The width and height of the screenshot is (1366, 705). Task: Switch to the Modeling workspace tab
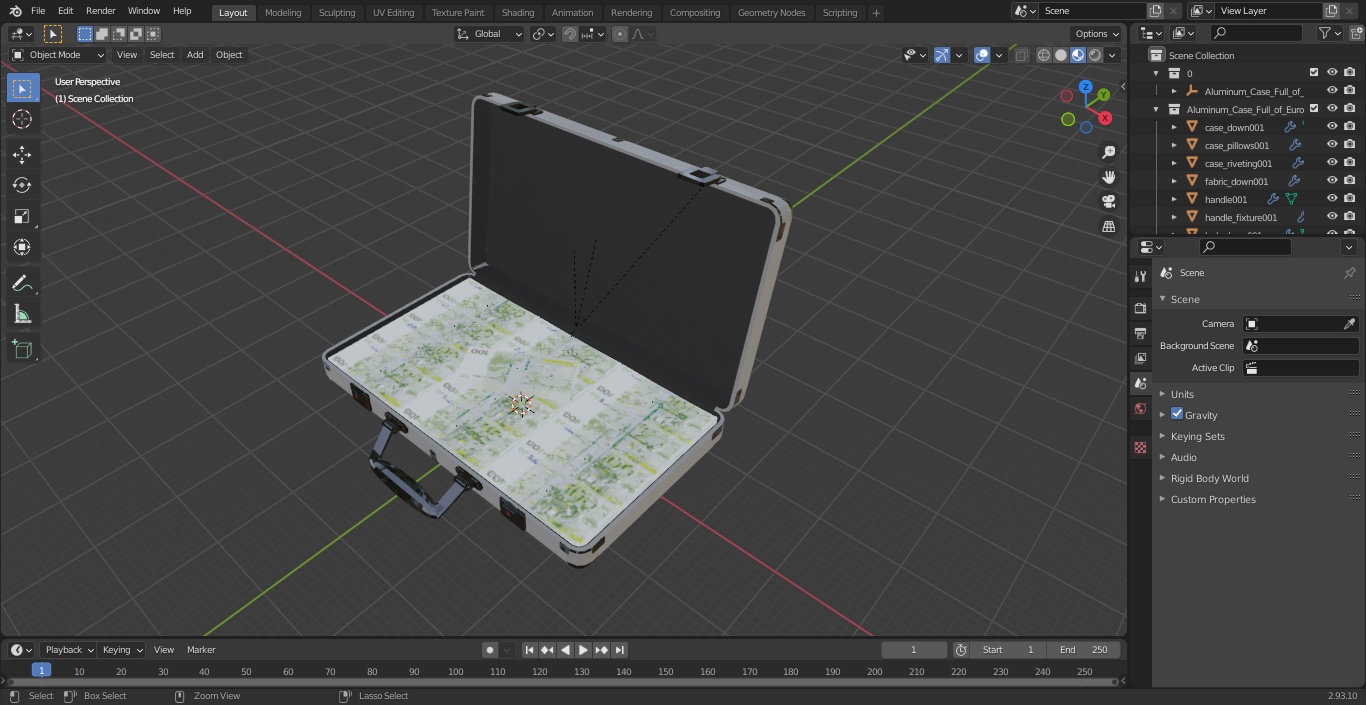[283, 12]
